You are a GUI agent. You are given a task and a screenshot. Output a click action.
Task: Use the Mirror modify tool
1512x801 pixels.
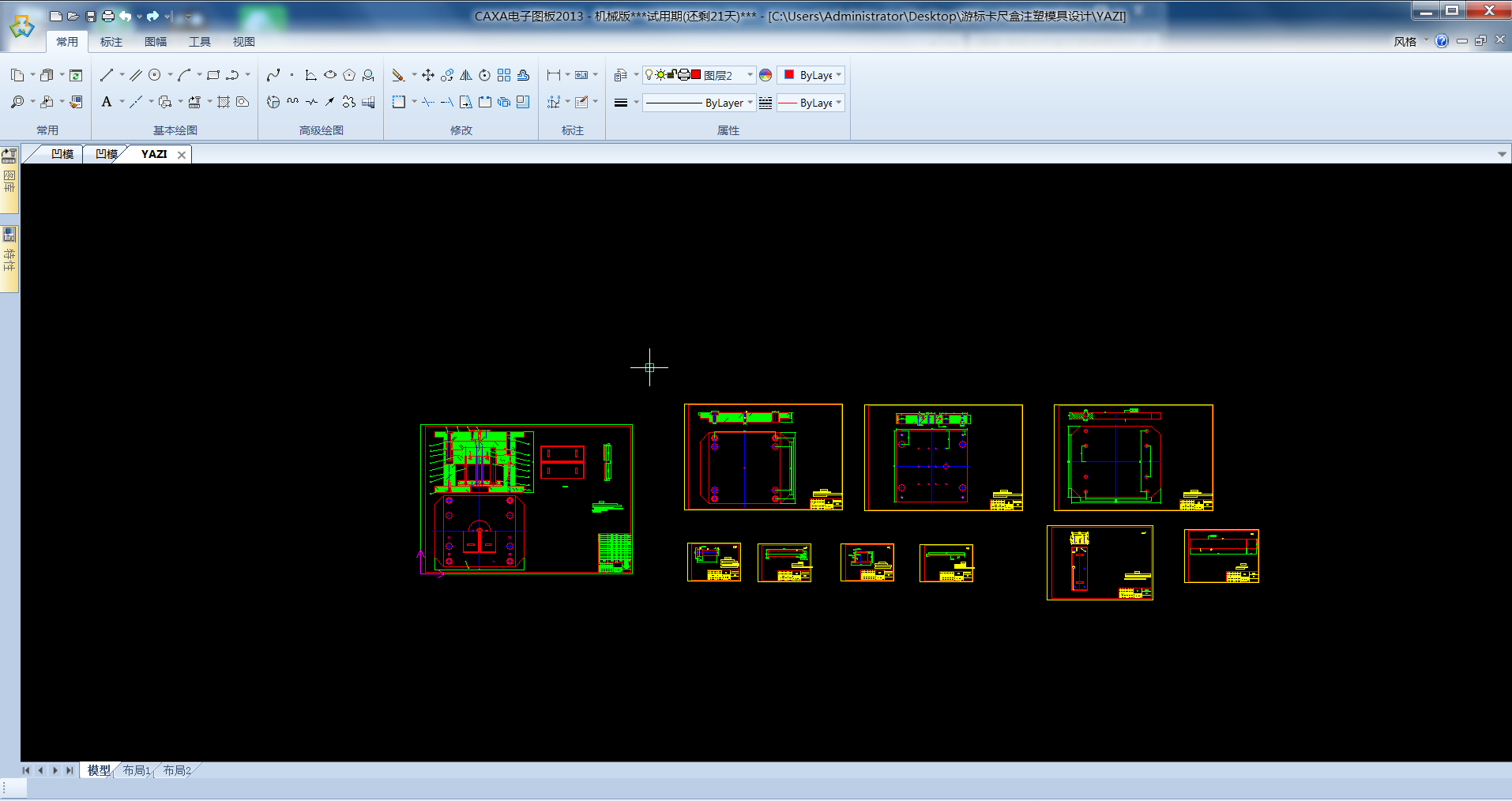(466, 75)
